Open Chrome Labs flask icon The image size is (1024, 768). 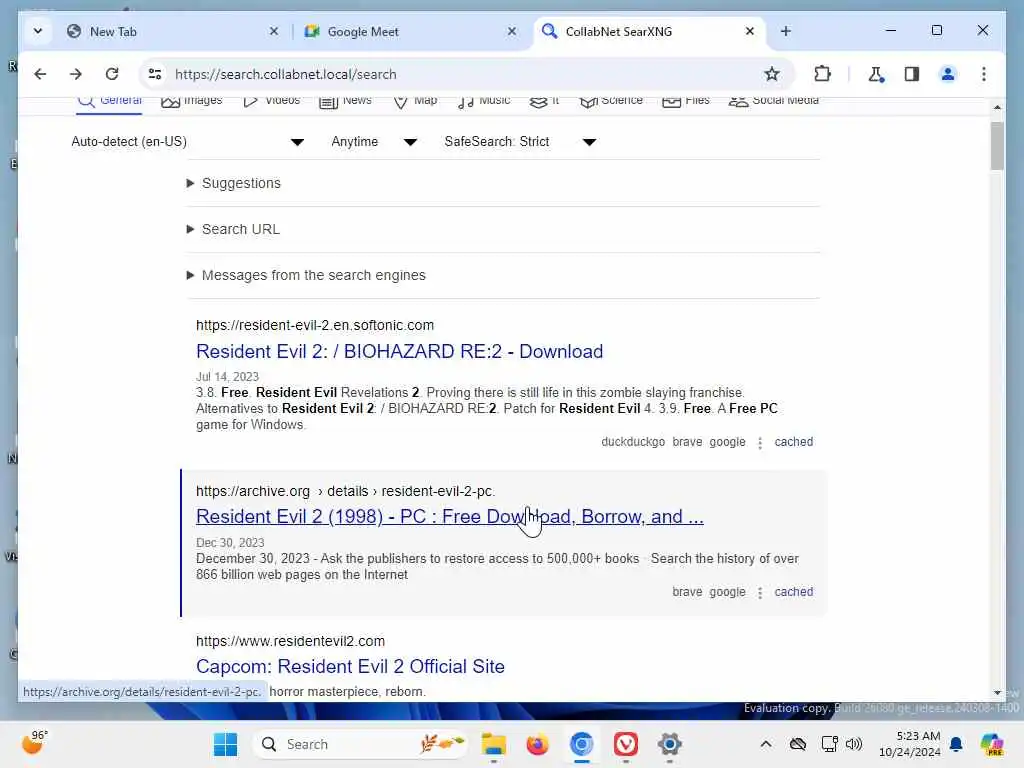[x=876, y=74]
